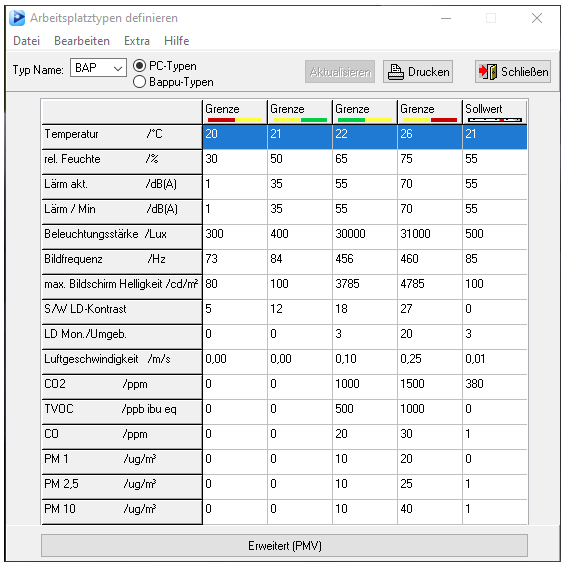Select the PM 1 row label
The height and width of the screenshot is (567, 565).
point(122,461)
